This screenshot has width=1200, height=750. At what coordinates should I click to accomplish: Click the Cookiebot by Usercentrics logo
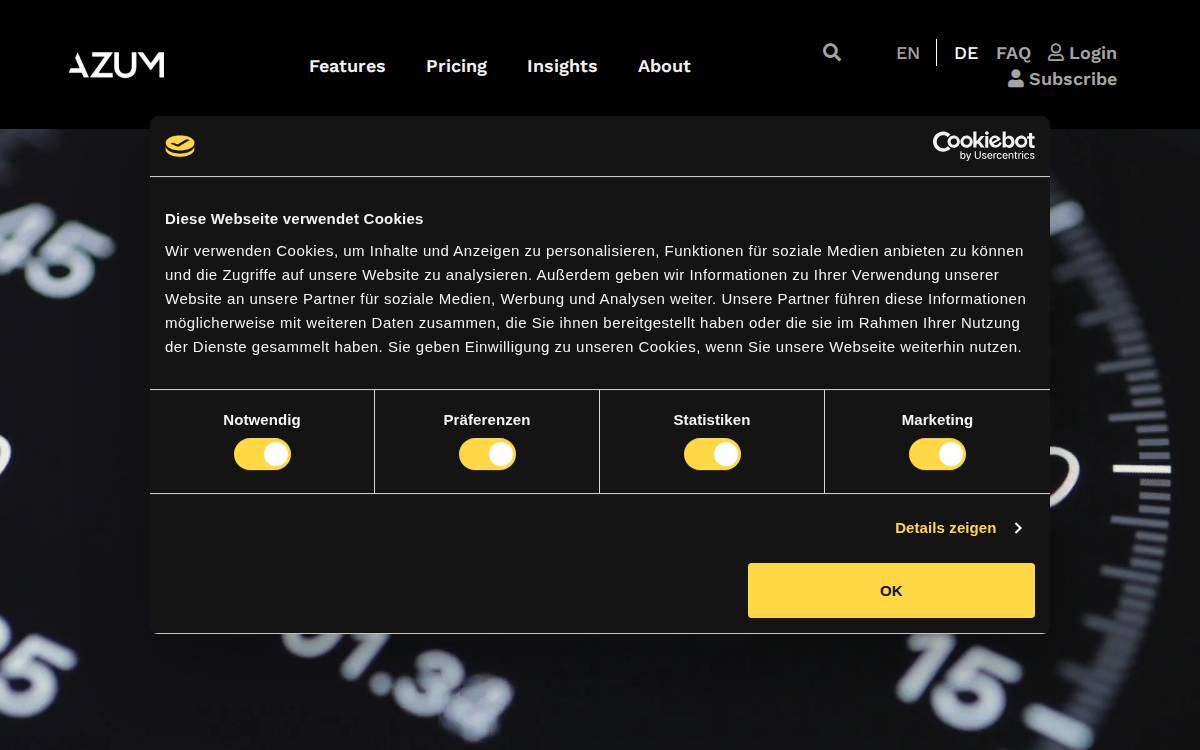(x=984, y=146)
